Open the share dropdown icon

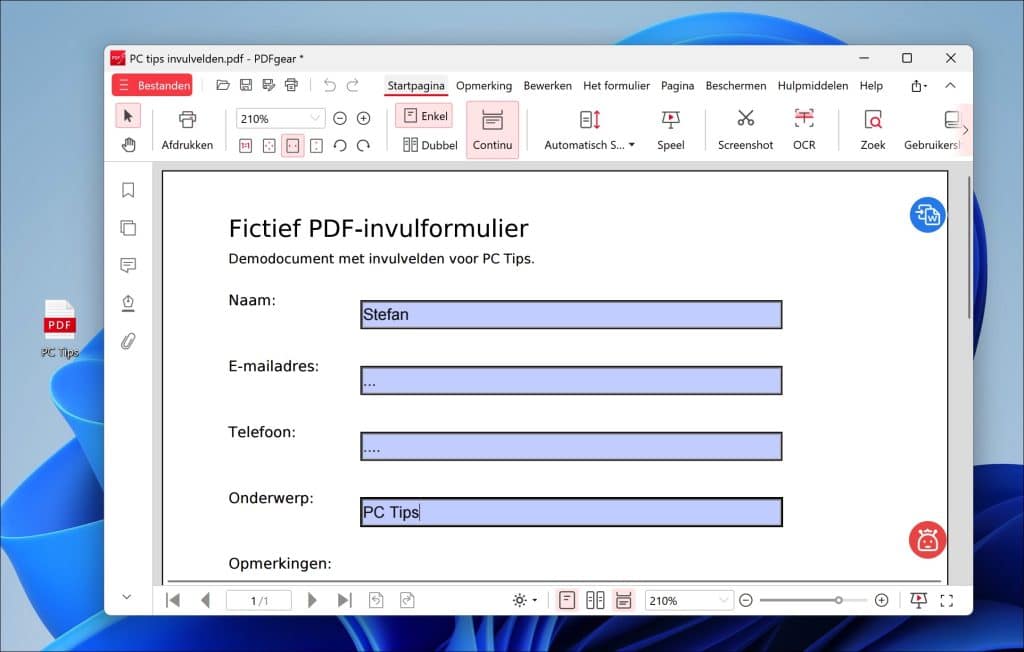919,86
